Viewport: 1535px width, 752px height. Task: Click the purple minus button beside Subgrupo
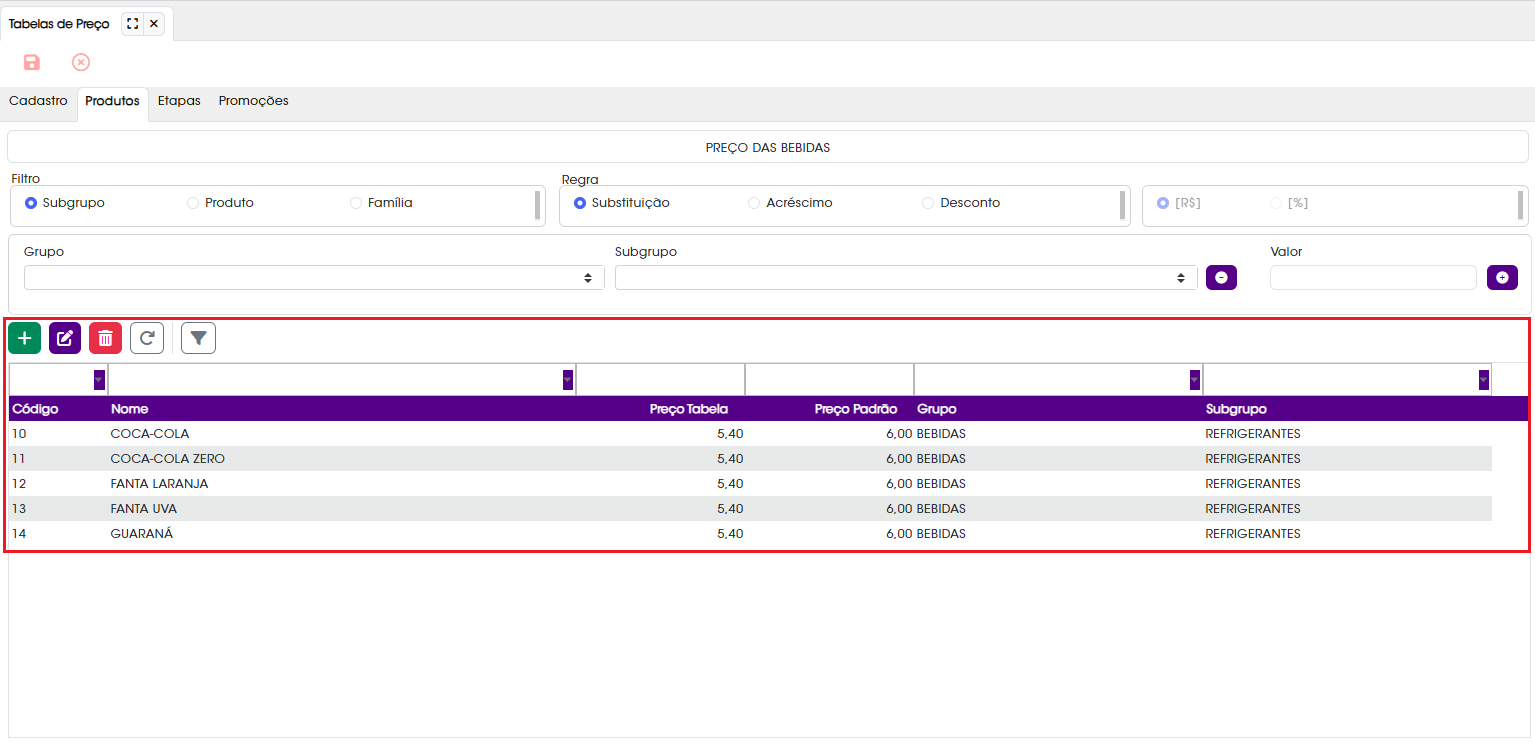pos(1221,278)
